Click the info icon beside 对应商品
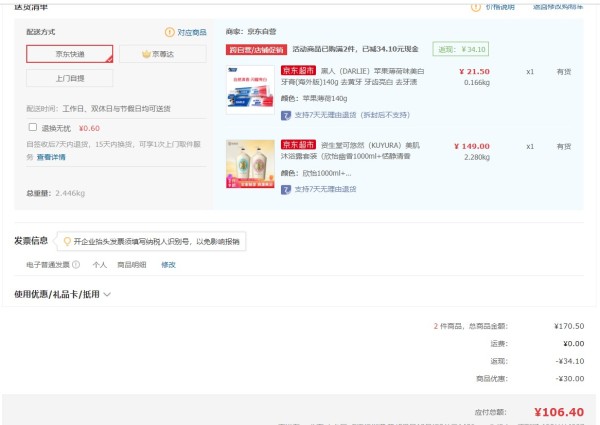 coord(170,32)
